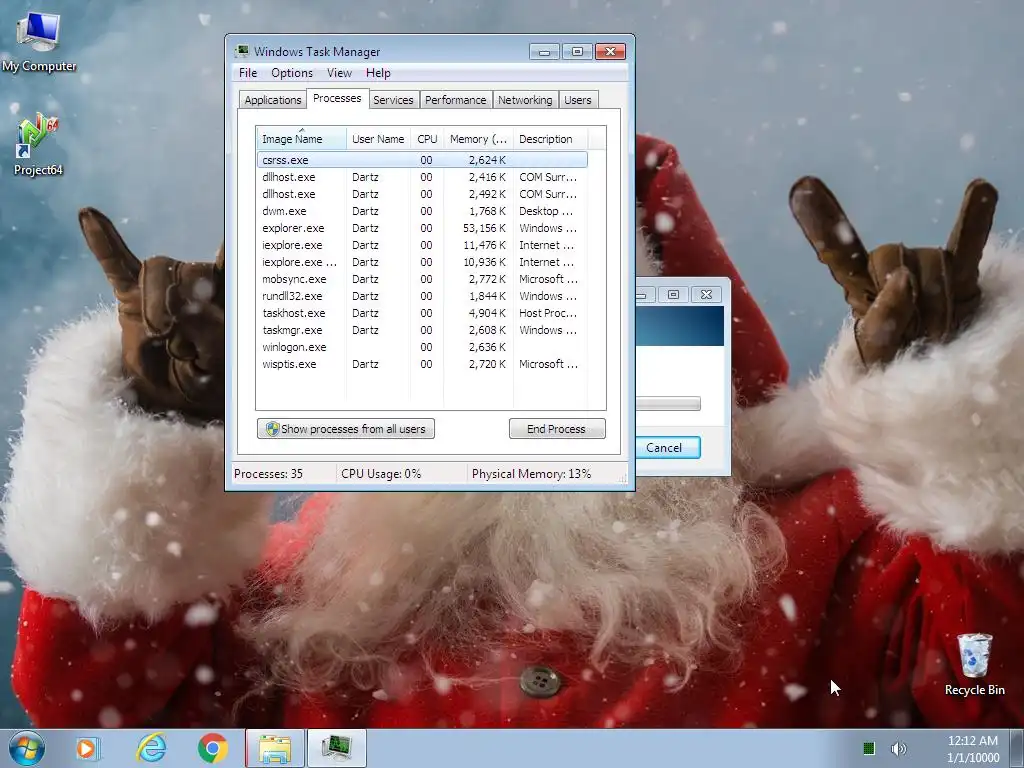Sort by the Image Name column header
1024x768 pixels.
click(301, 138)
